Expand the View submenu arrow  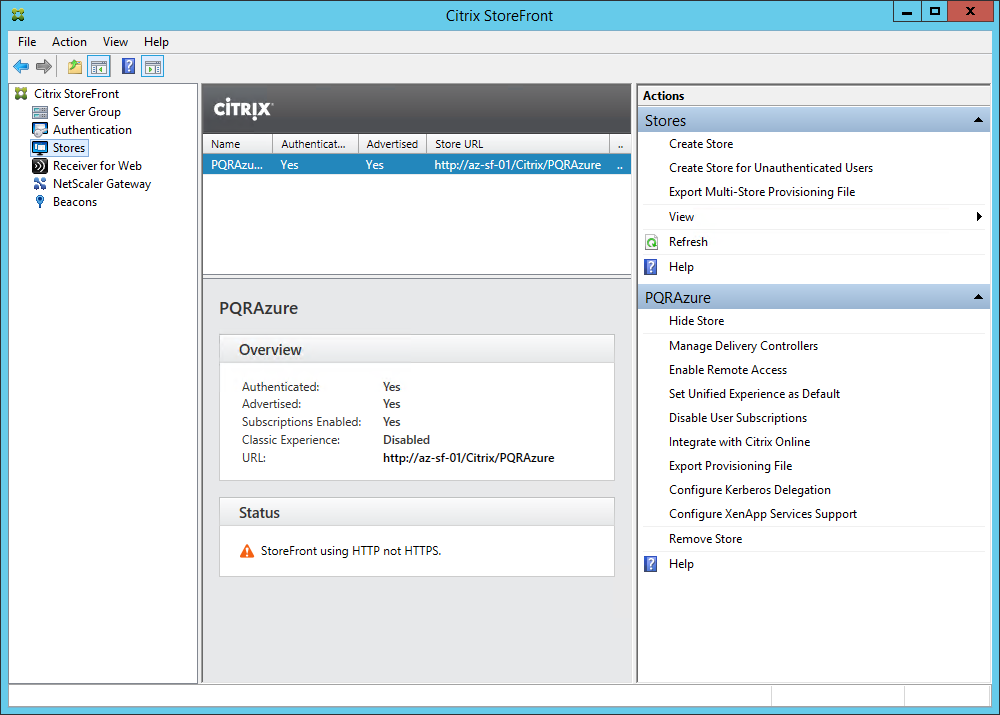[979, 217]
